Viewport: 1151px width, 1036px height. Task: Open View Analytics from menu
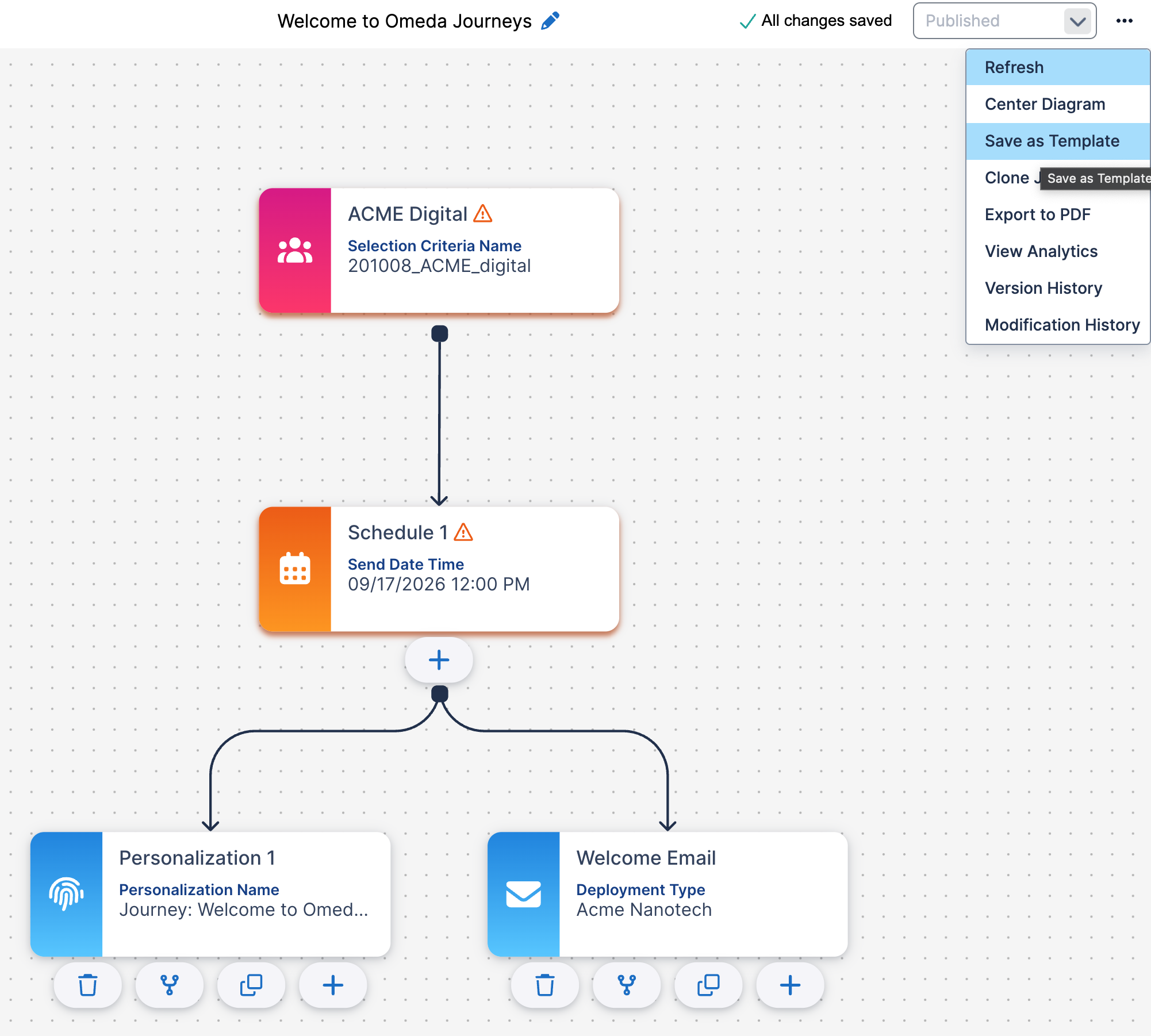pyautogui.click(x=1058, y=251)
